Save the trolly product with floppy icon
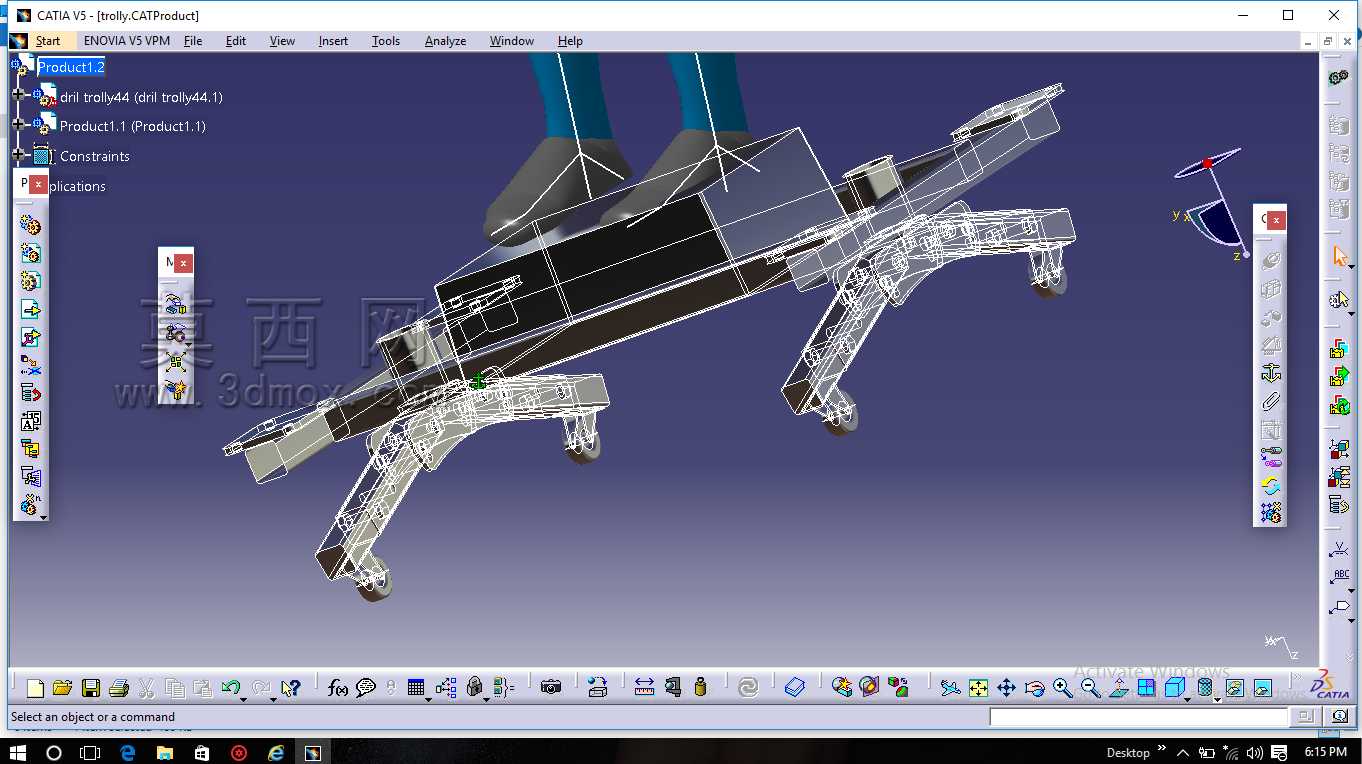Image resolution: width=1362 pixels, height=764 pixels. pyautogui.click(x=90, y=688)
